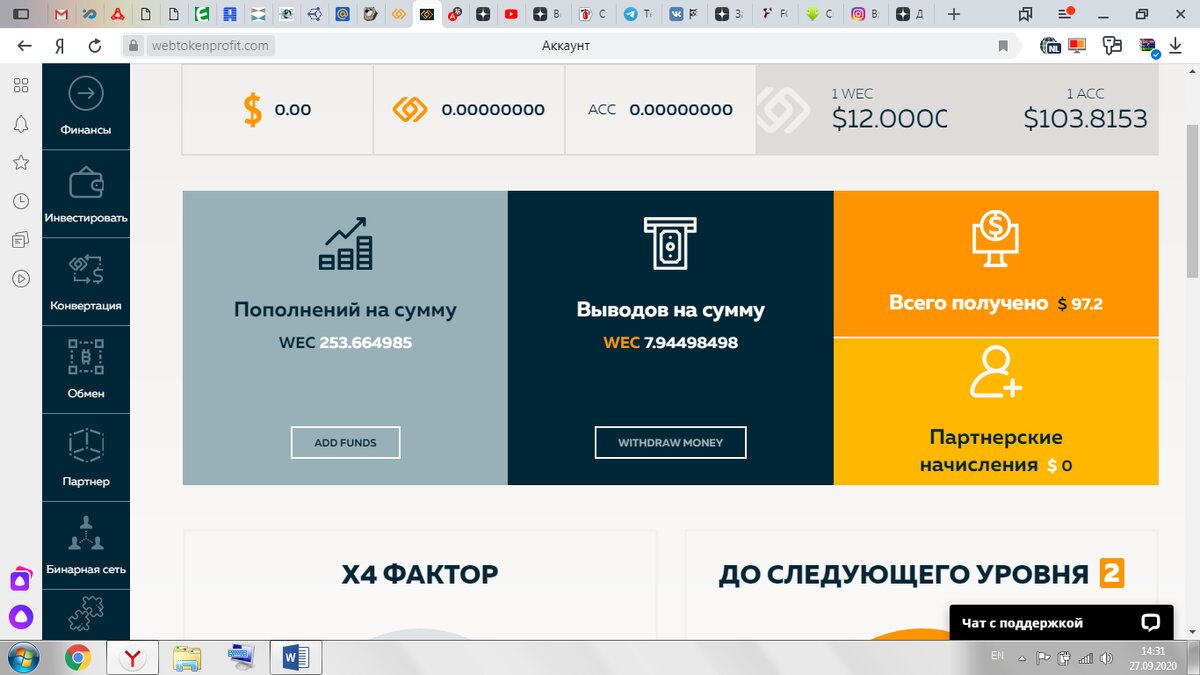Click the growth chart icon above Пополнений
The width and height of the screenshot is (1200, 675).
pyautogui.click(x=345, y=246)
